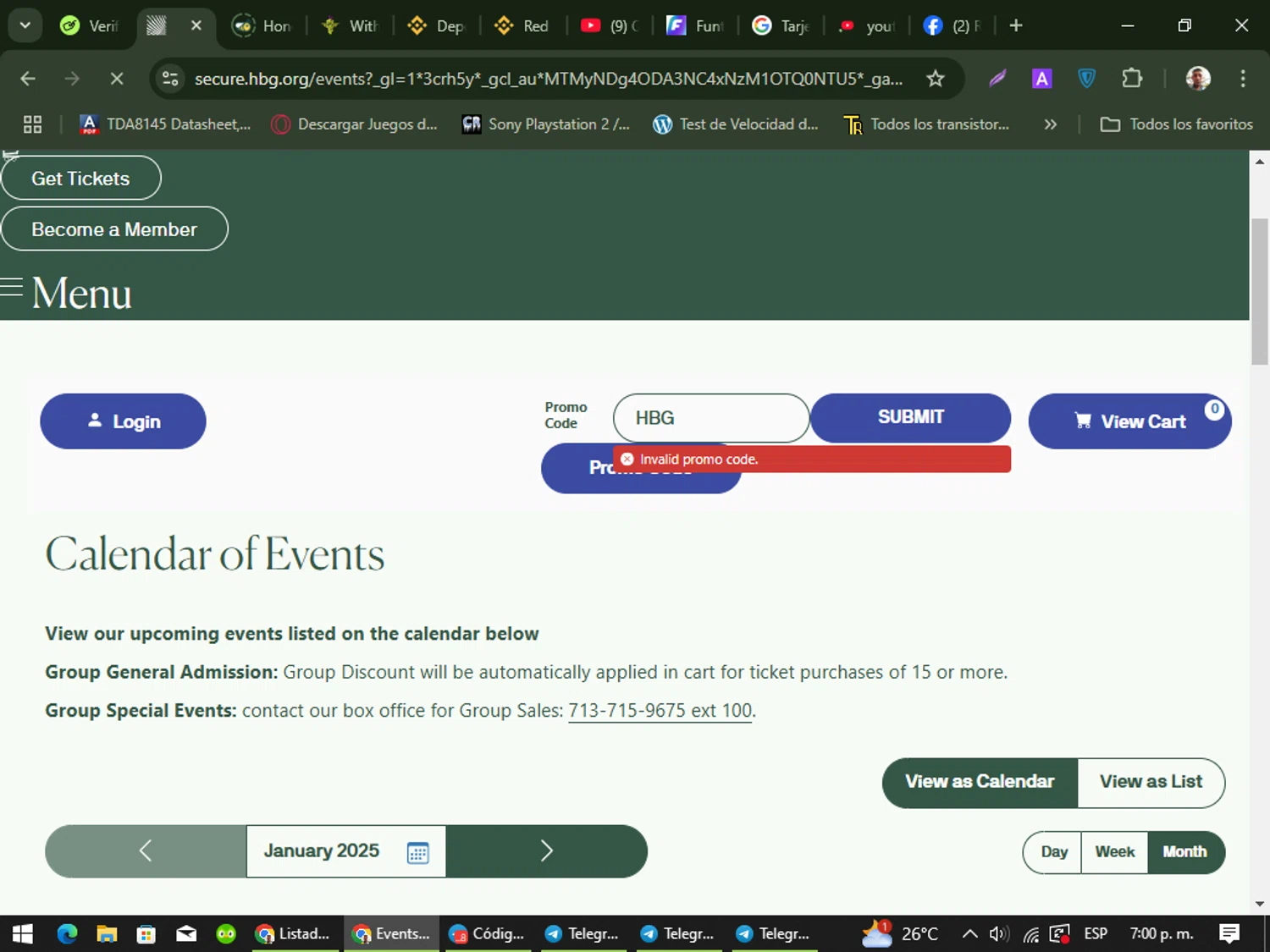Open the purple A extension
The width and height of the screenshot is (1270, 952).
(1041, 79)
